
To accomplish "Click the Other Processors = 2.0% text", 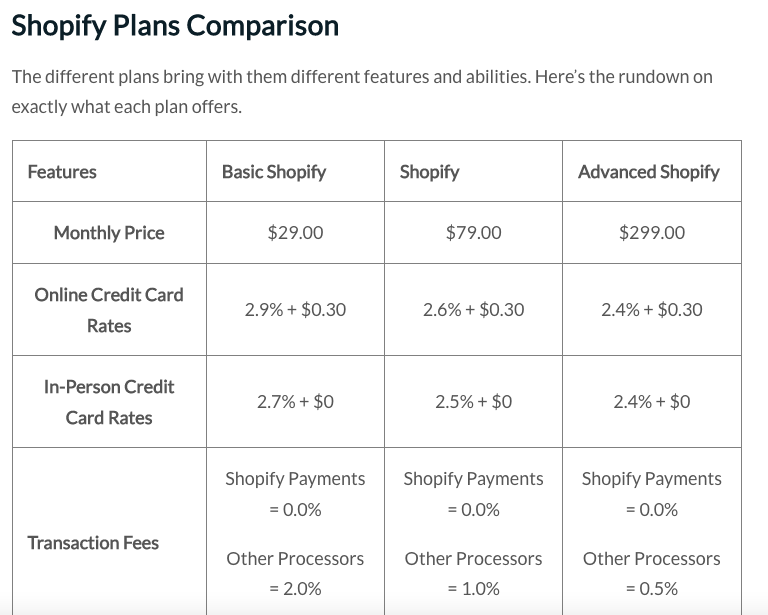I will (295, 573).
